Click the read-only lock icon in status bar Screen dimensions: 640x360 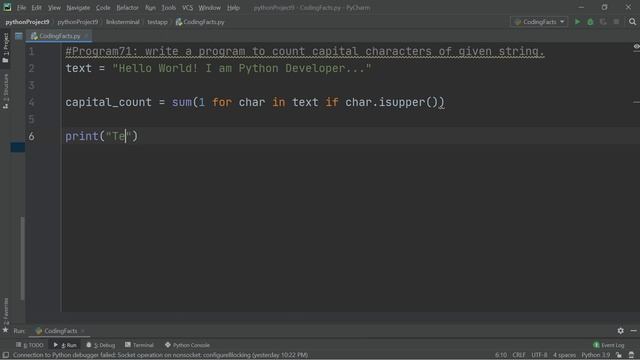(x=619, y=355)
